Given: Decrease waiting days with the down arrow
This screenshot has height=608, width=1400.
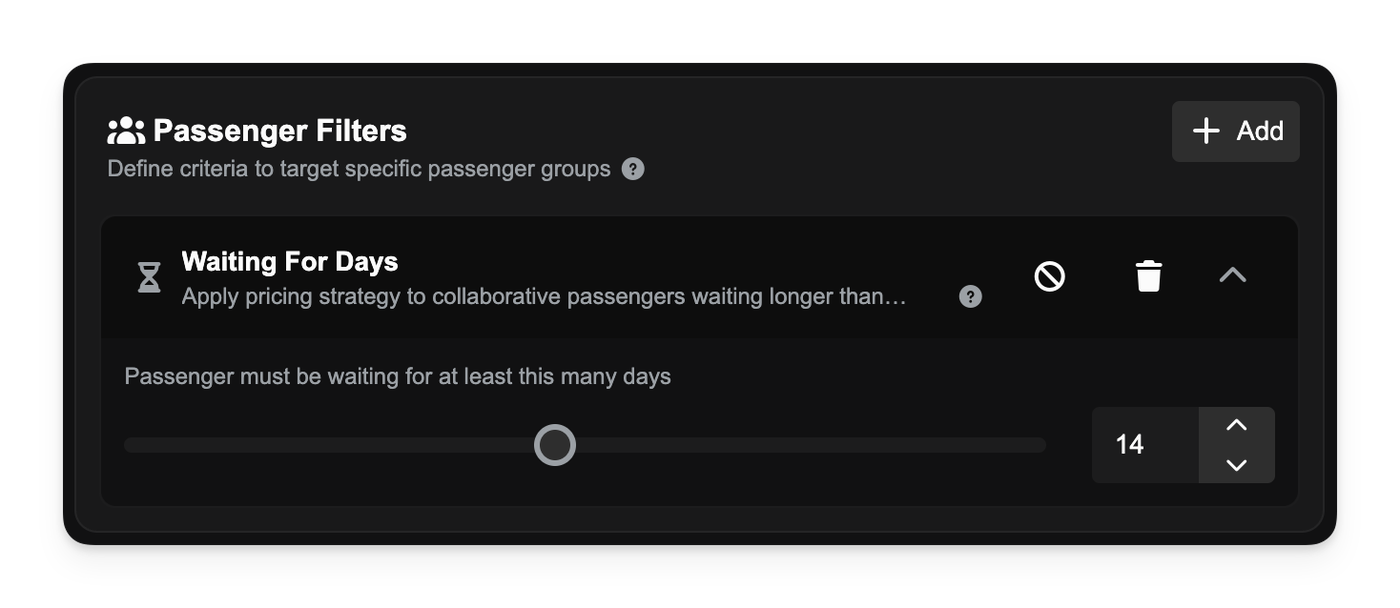Looking at the screenshot, I should tap(1237, 465).
